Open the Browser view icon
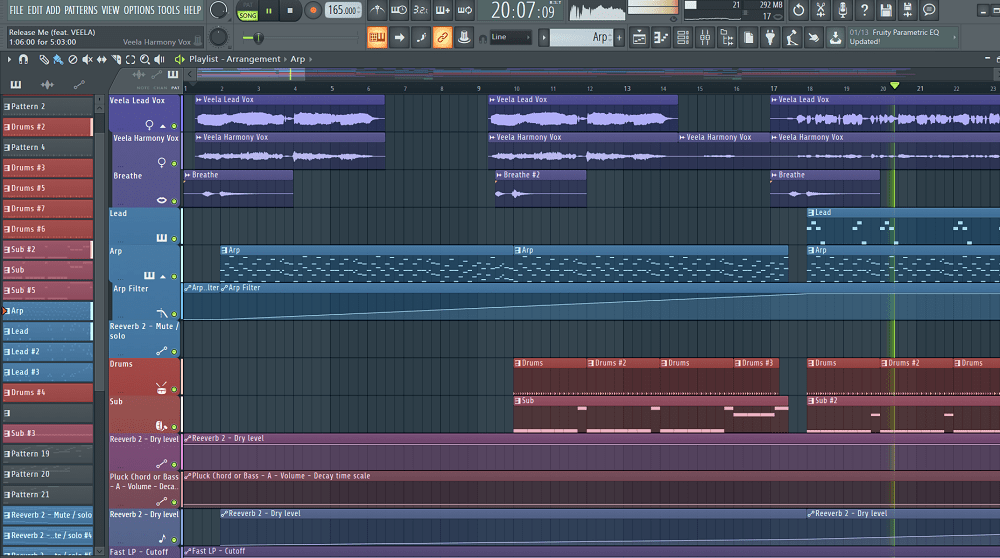The width and height of the screenshot is (1000, 558). [726, 38]
